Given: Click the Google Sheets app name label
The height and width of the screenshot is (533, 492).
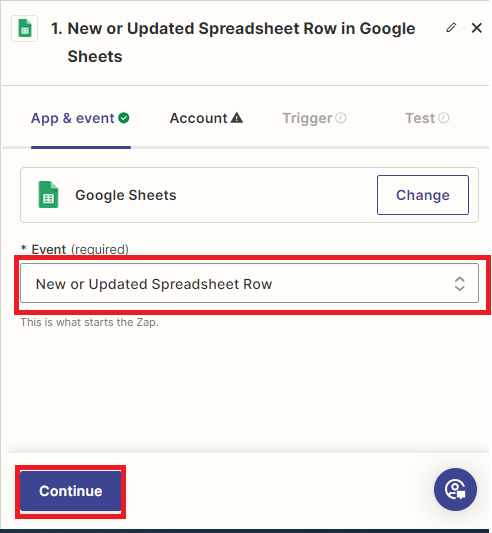Looking at the screenshot, I should click(126, 195).
